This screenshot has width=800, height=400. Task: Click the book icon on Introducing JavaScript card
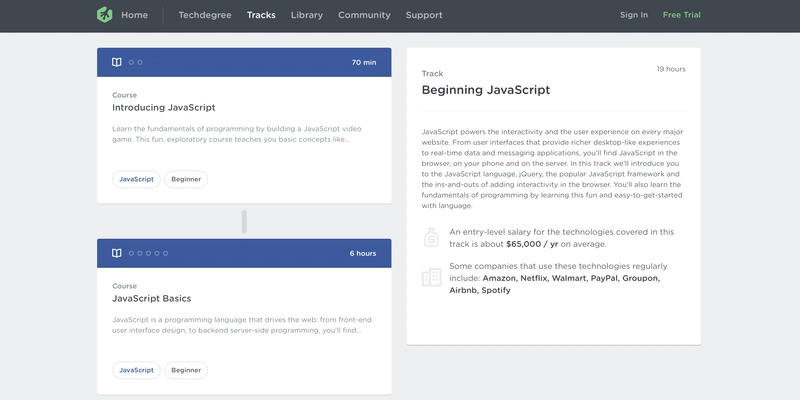pos(117,62)
